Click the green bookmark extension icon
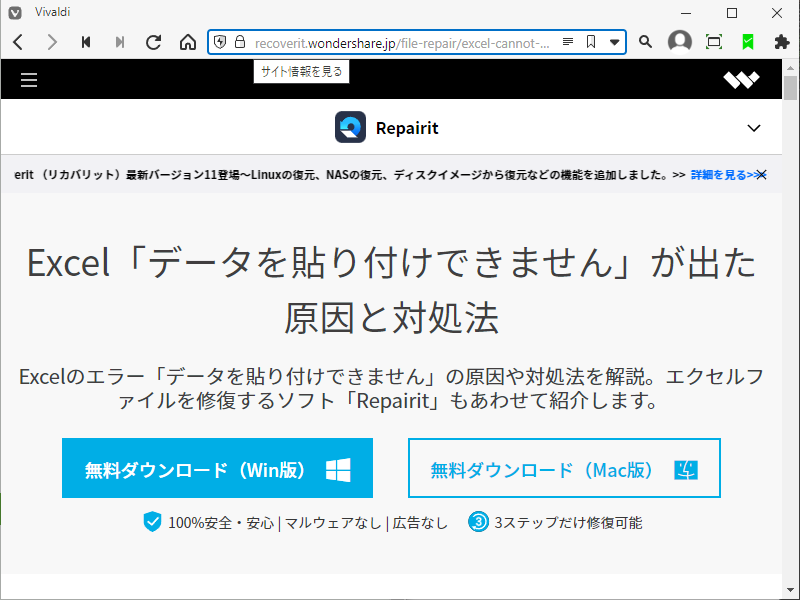Screen dimensions: 800x600 (748, 42)
